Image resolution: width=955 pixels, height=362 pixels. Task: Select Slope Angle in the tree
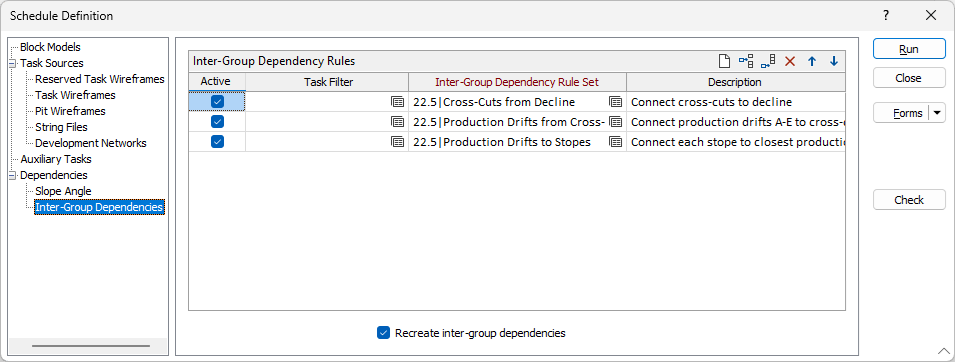63,191
